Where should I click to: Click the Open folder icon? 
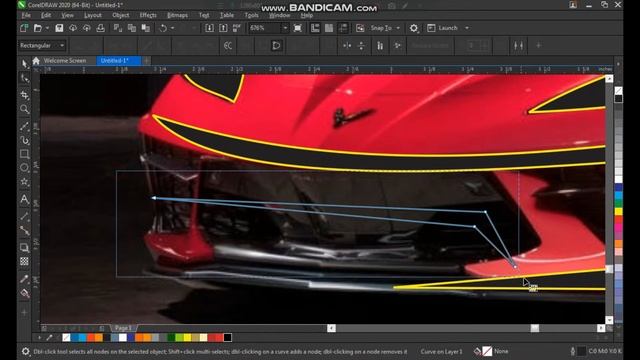(38, 28)
